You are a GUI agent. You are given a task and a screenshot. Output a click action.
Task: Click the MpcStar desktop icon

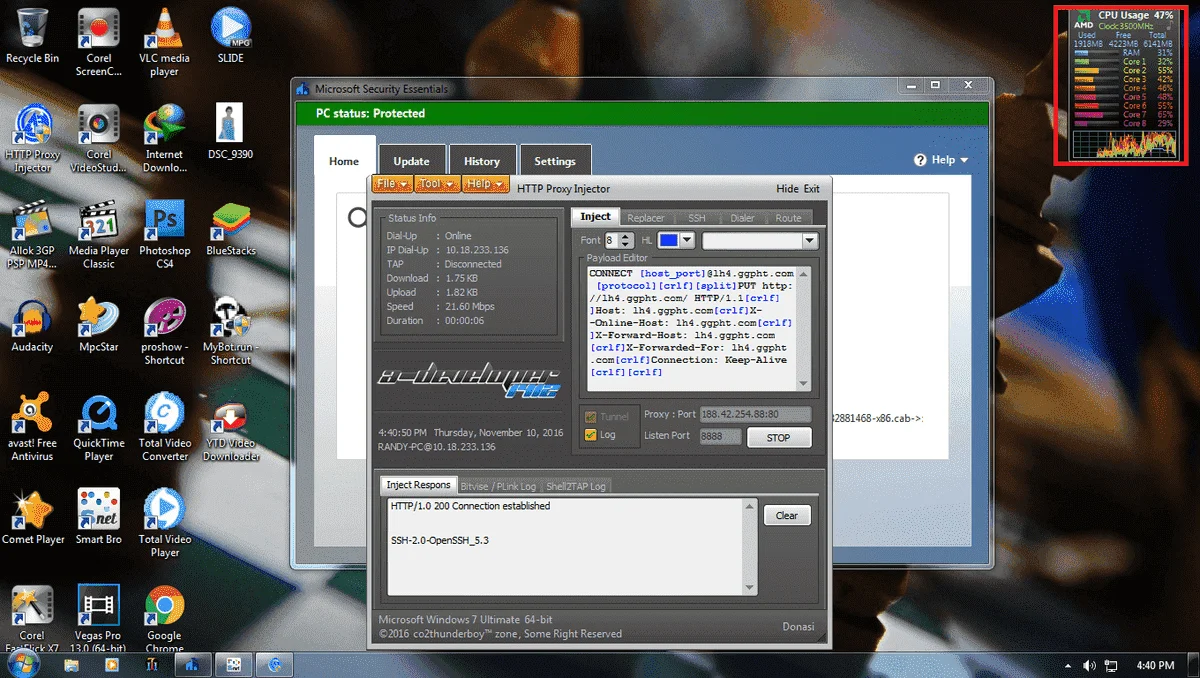point(99,324)
